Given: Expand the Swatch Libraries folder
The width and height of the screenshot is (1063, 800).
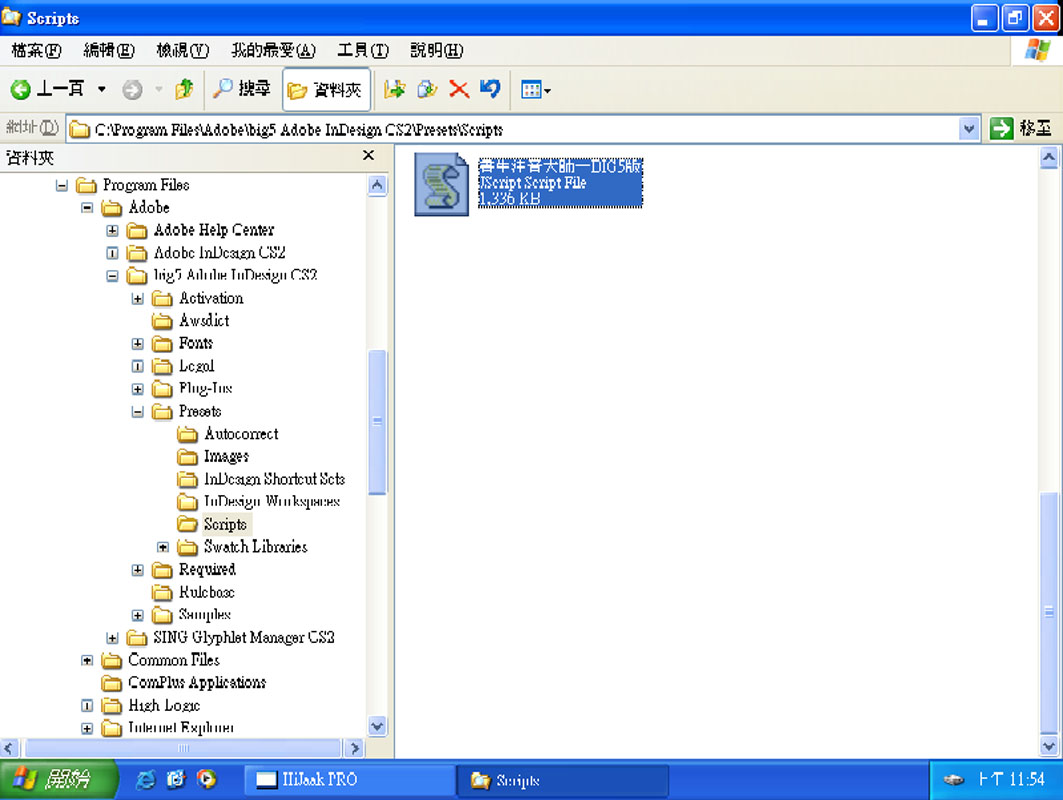Looking at the screenshot, I should click(x=163, y=547).
